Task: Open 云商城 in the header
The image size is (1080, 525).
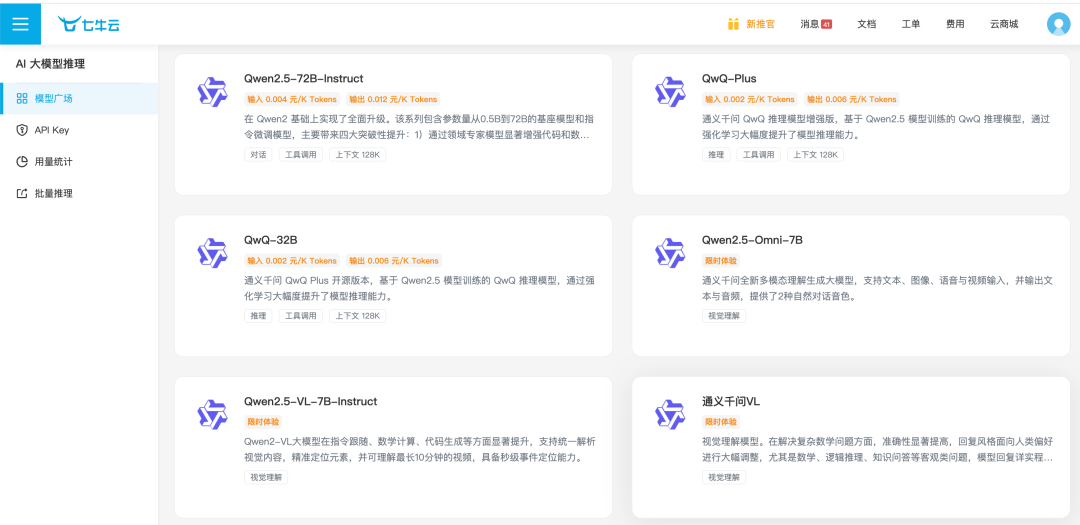Action: tap(1004, 24)
